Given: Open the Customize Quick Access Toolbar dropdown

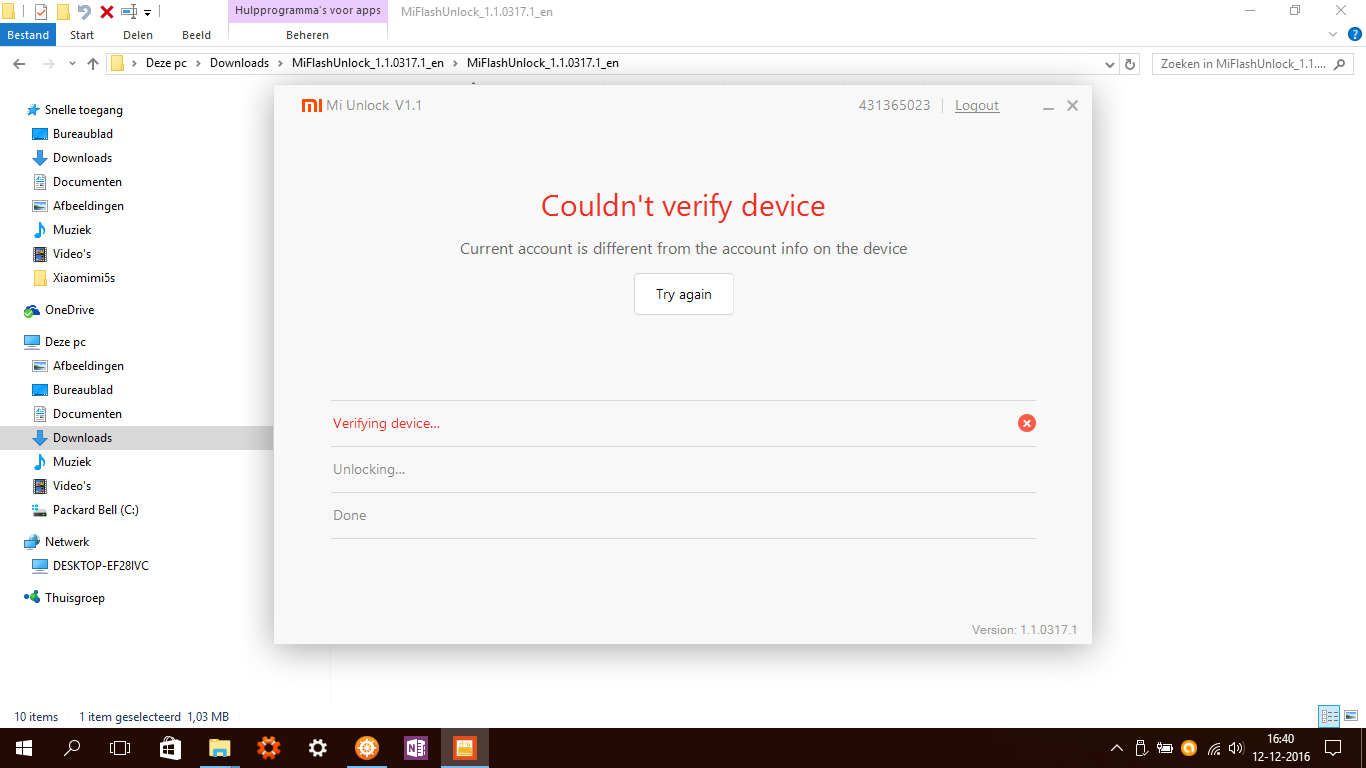Looking at the screenshot, I should 148,13.
